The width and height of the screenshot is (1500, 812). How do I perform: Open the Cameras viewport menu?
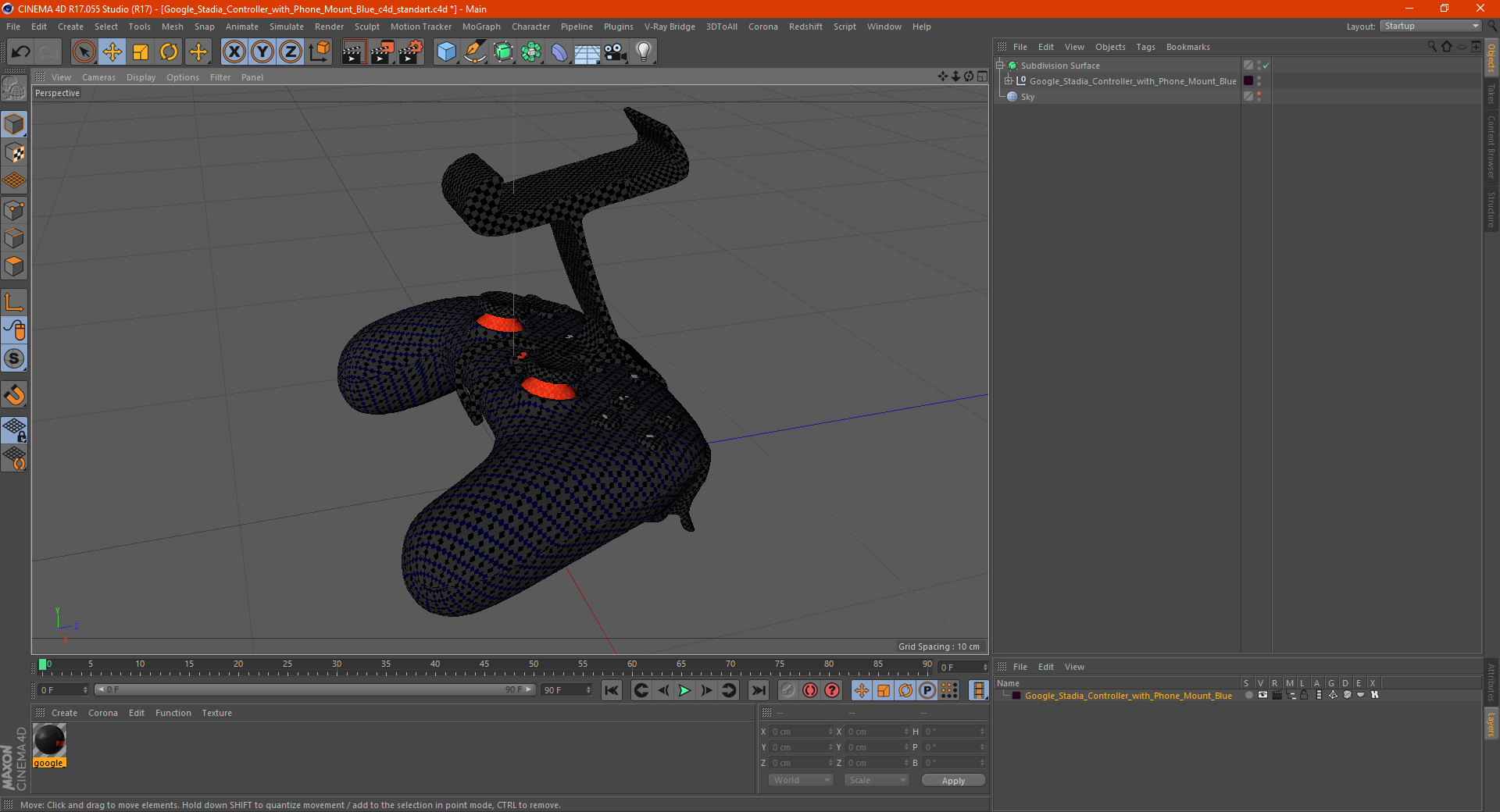pos(98,77)
